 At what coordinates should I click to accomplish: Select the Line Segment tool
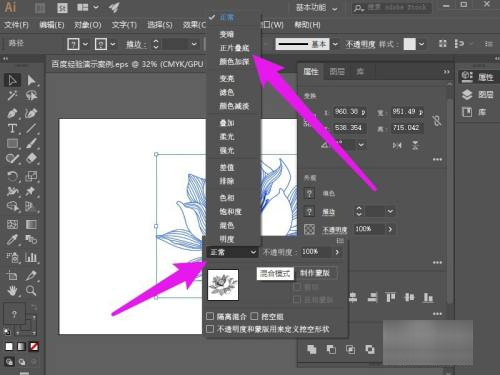click(x=31, y=128)
